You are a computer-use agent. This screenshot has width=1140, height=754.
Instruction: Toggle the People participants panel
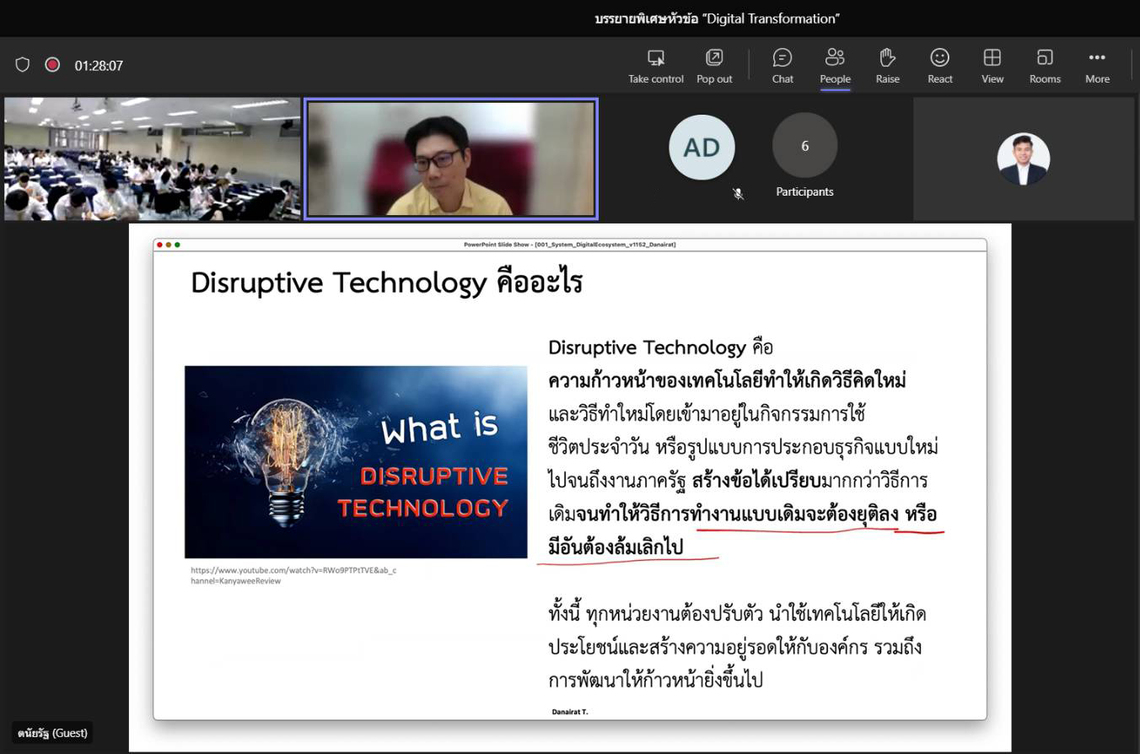835,65
